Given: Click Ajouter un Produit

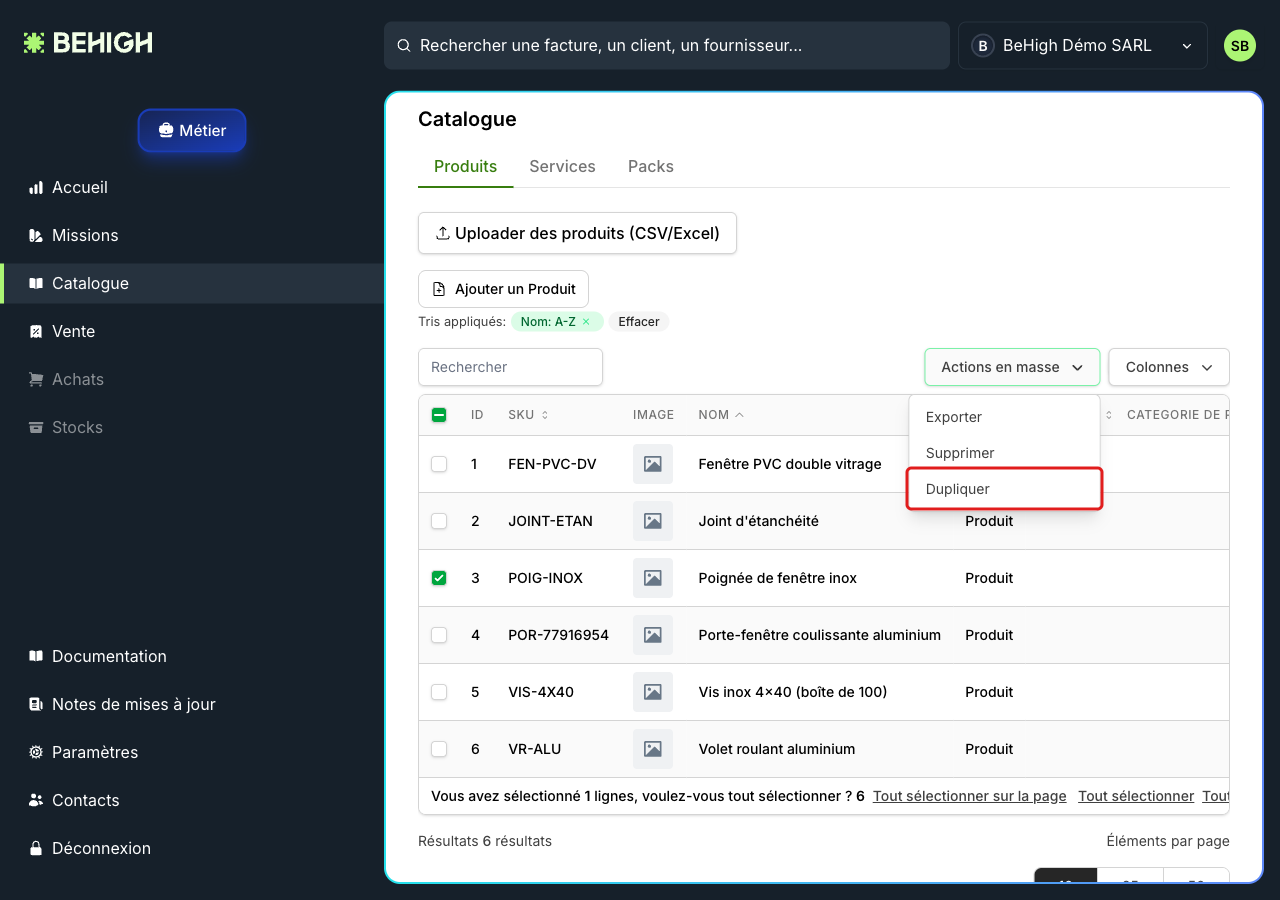Looking at the screenshot, I should pos(503,289).
